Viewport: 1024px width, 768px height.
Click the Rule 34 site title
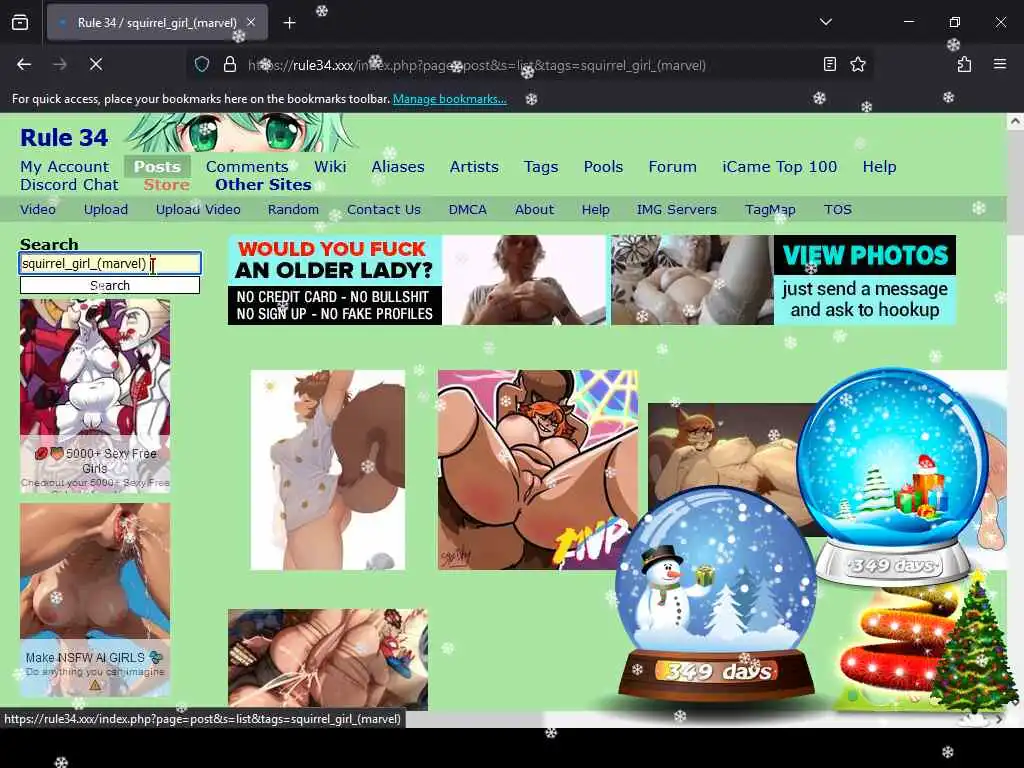pyautogui.click(x=64, y=138)
